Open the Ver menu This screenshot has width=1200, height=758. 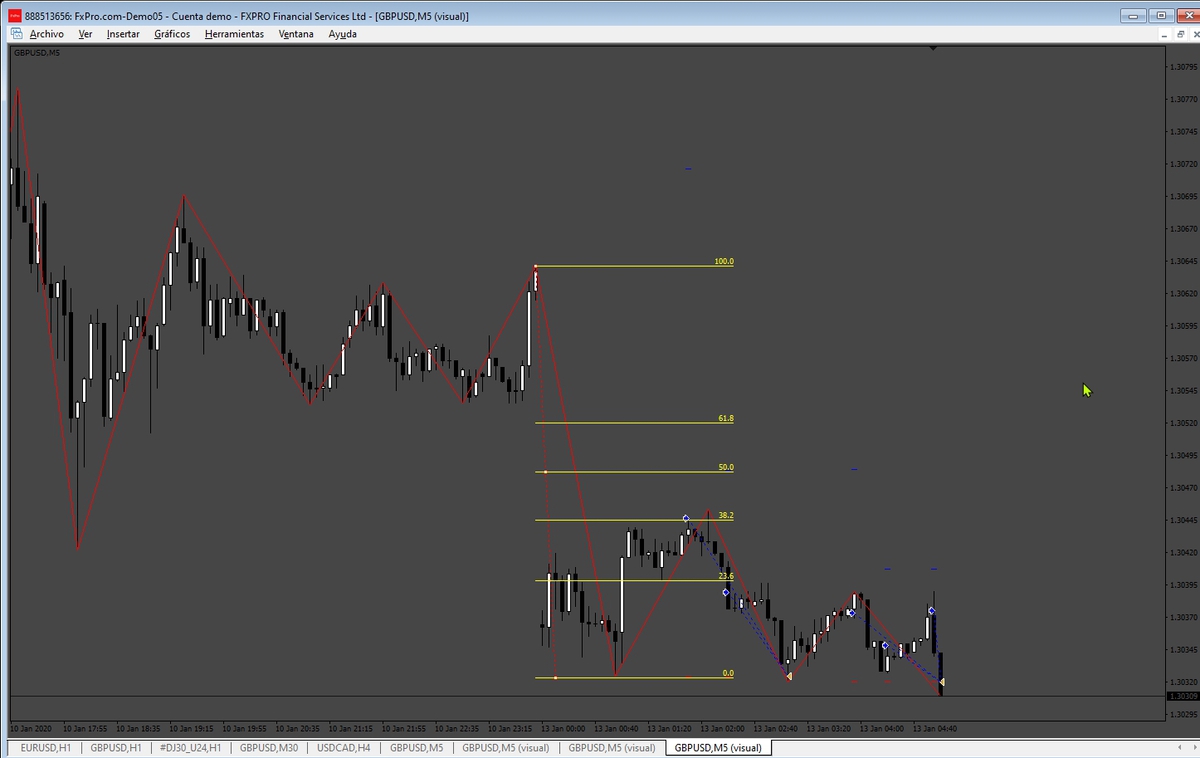point(85,33)
